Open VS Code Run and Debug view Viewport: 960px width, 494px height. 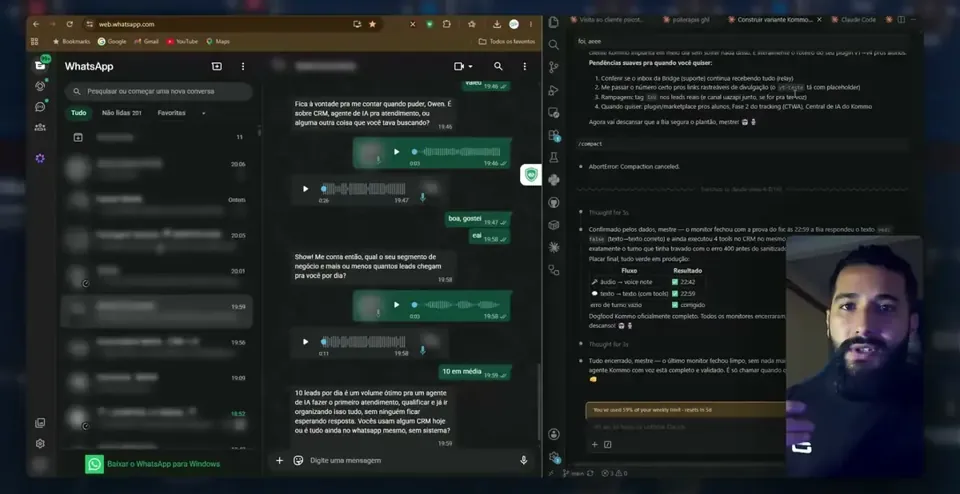tap(553, 90)
